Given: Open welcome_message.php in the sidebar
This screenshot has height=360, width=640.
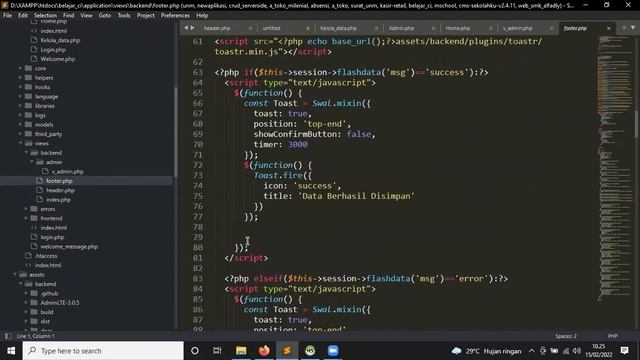Looking at the screenshot, I should [x=69, y=247].
